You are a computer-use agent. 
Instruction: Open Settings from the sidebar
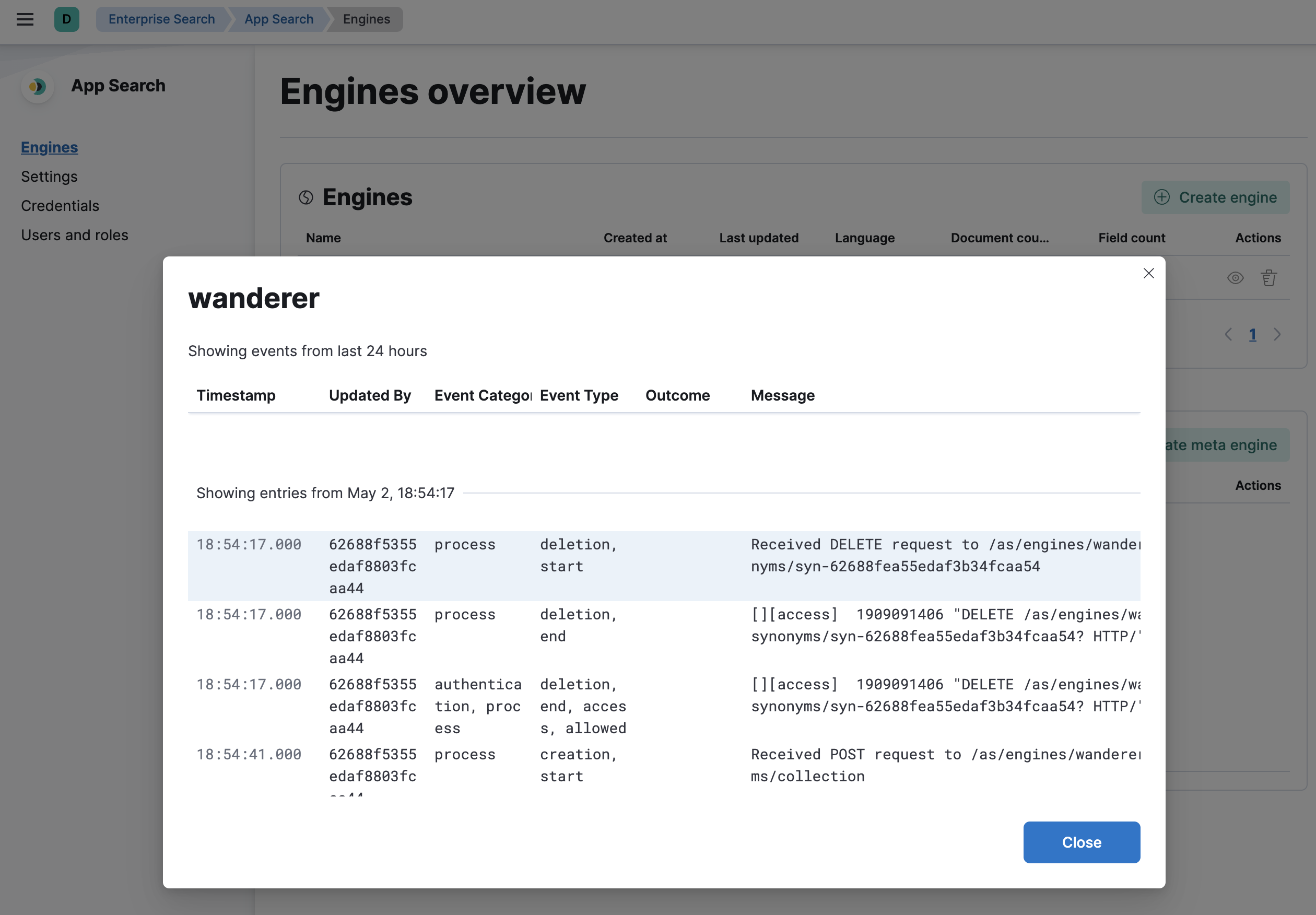49,177
